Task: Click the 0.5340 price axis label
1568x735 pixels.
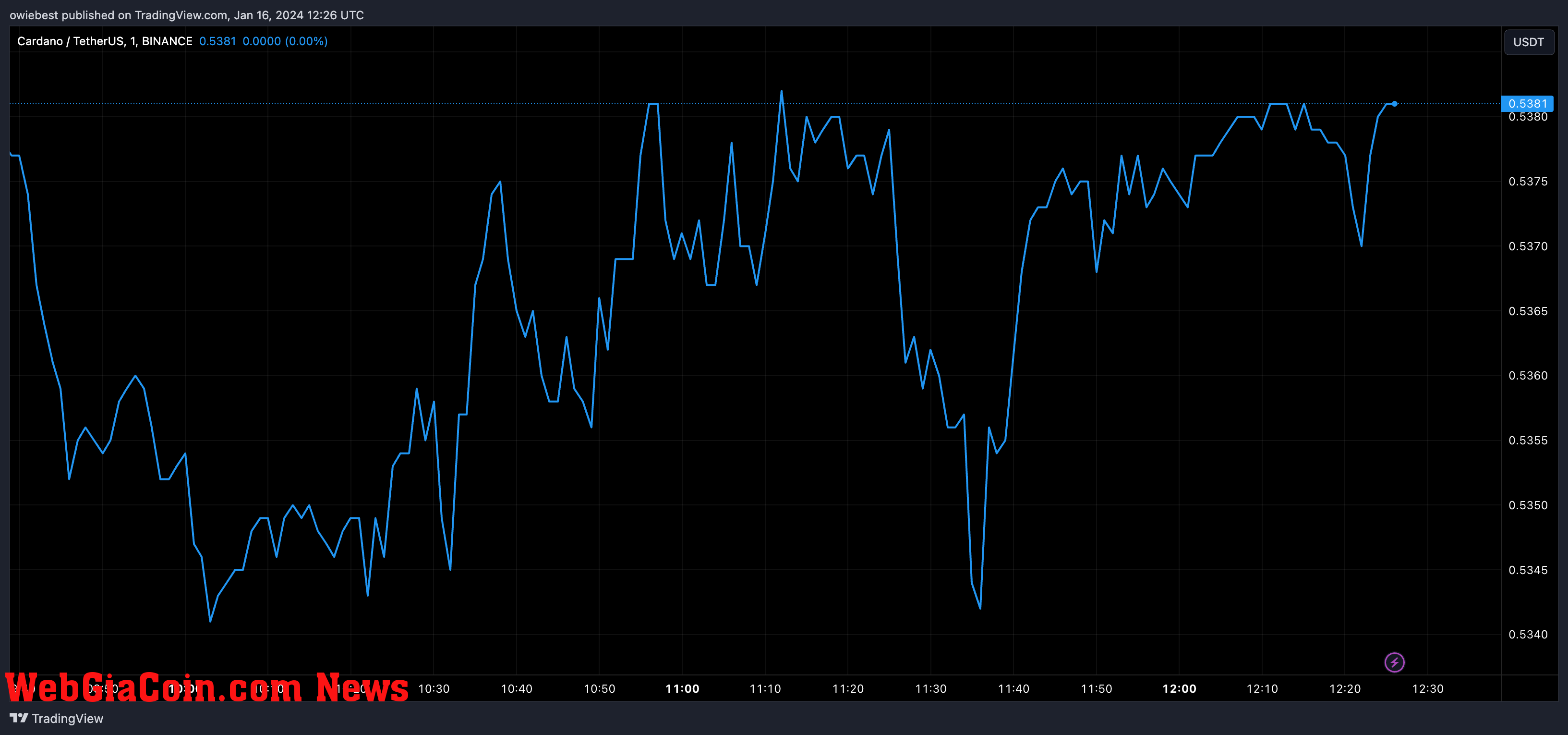Action: click(1528, 635)
